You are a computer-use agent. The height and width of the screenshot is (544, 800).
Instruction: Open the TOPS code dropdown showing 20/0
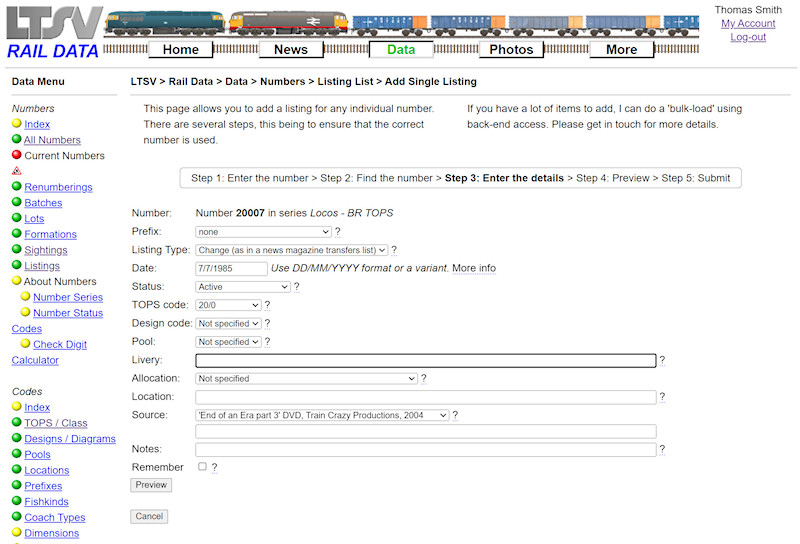click(x=228, y=305)
